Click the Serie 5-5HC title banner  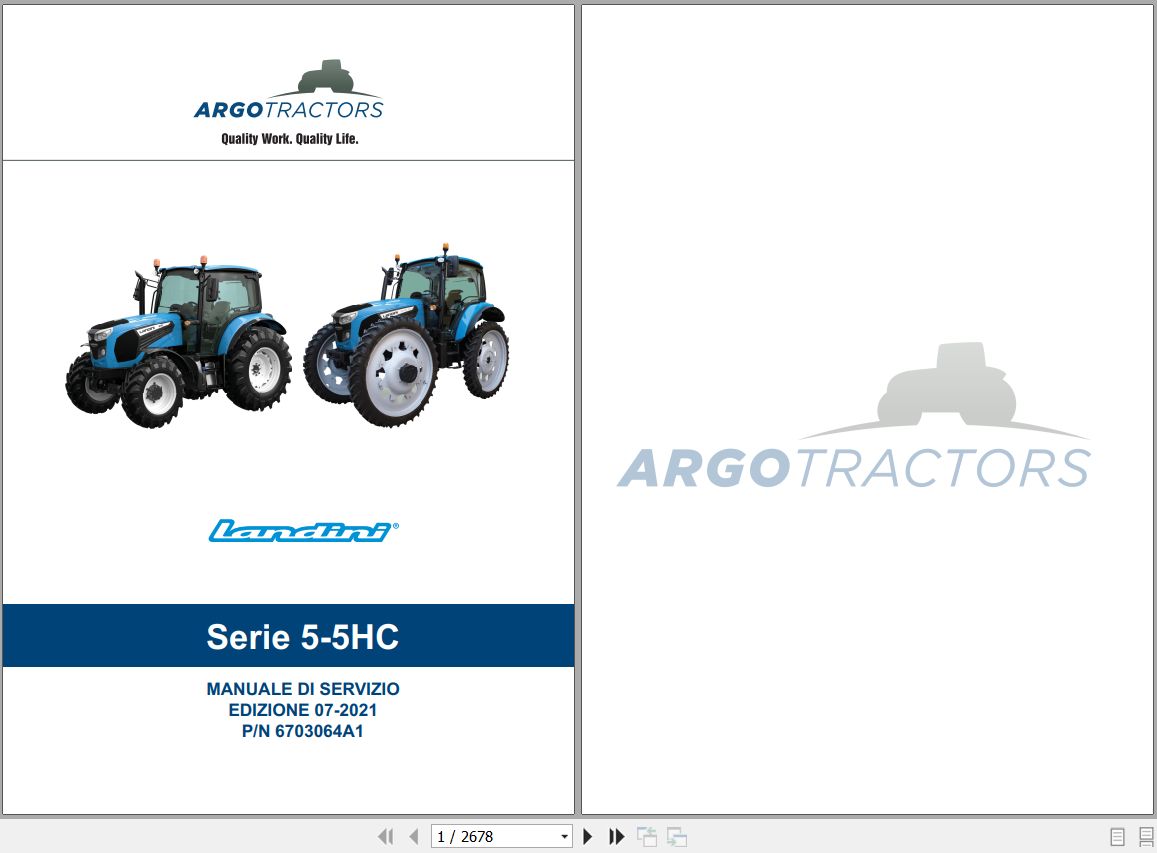tap(289, 636)
